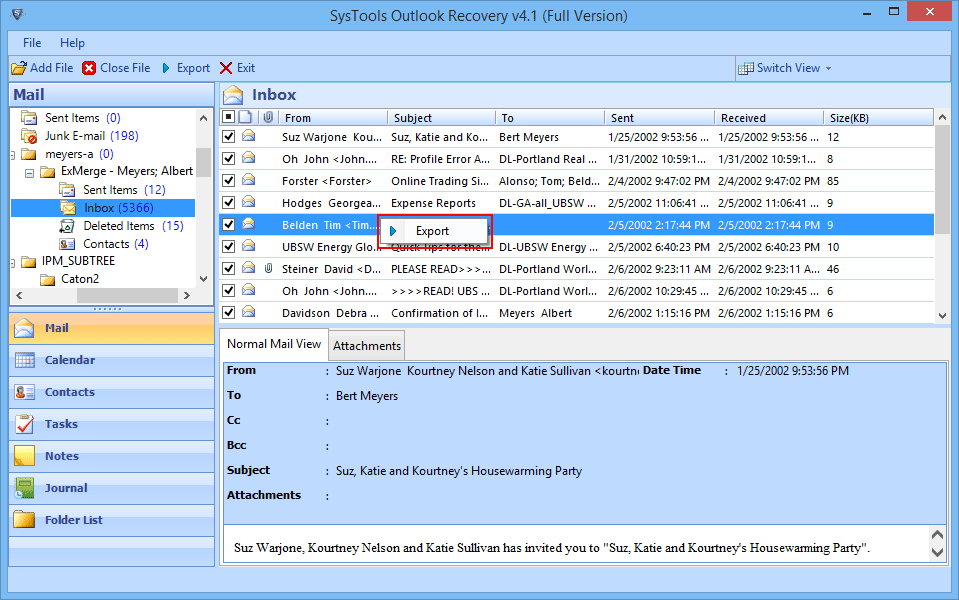Uncheck the Steiner David email checkbox
This screenshot has width=959, height=600.
point(229,269)
